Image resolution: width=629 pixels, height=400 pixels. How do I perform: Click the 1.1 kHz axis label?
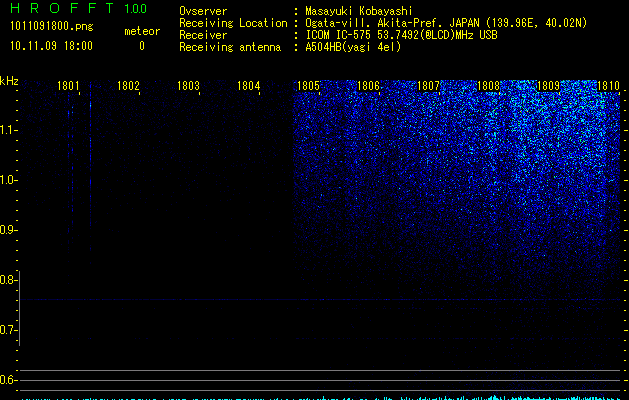point(8,130)
